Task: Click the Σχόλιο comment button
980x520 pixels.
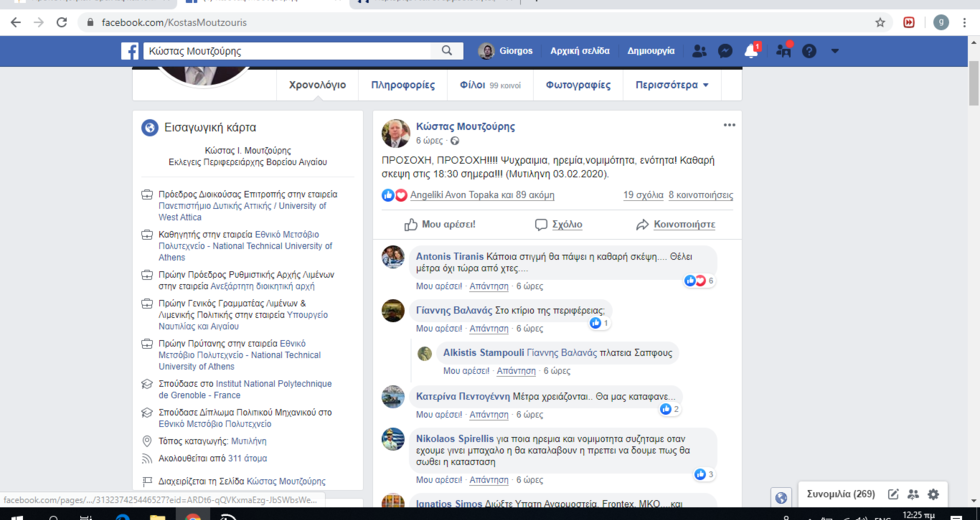Action: click(559, 224)
